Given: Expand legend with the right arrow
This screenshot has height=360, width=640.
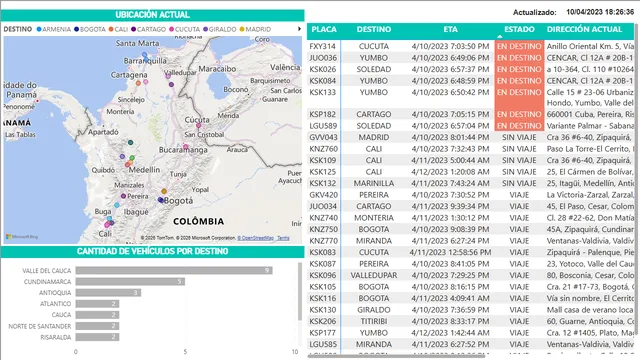Looking at the screenshot, I should [299, 29].
